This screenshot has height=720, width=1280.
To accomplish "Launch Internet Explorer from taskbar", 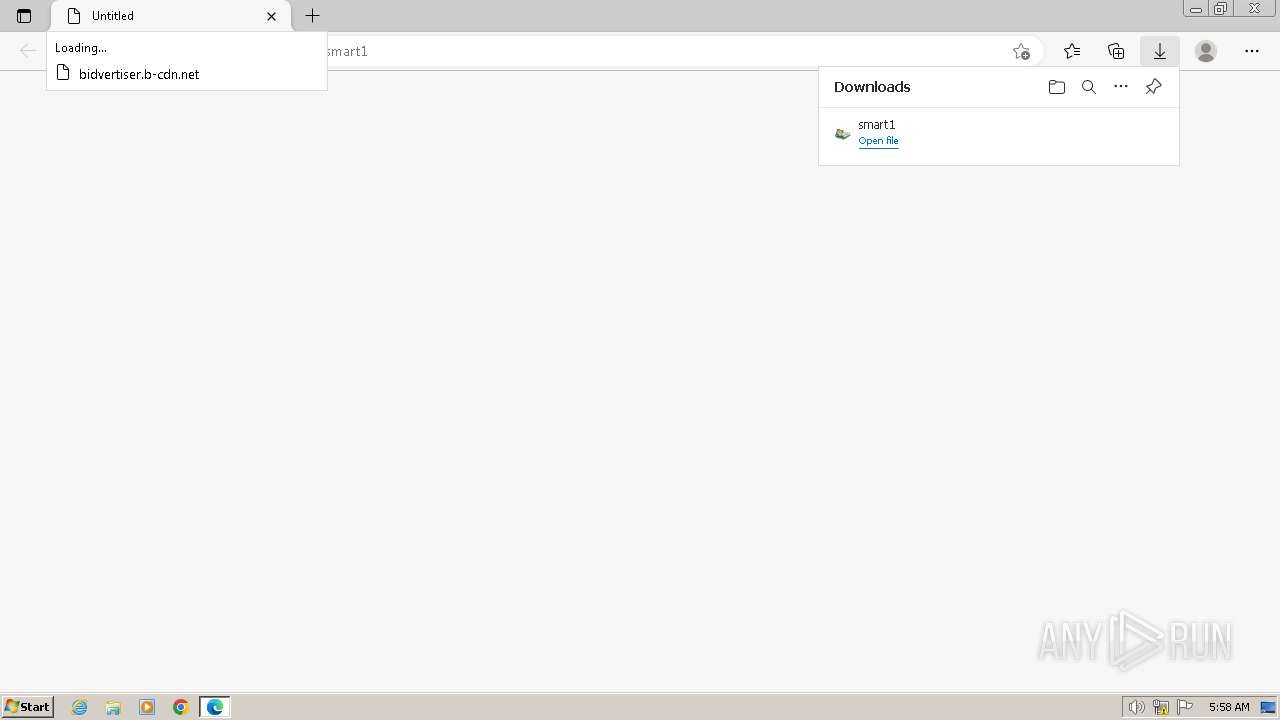I will (x=80, y=707).
